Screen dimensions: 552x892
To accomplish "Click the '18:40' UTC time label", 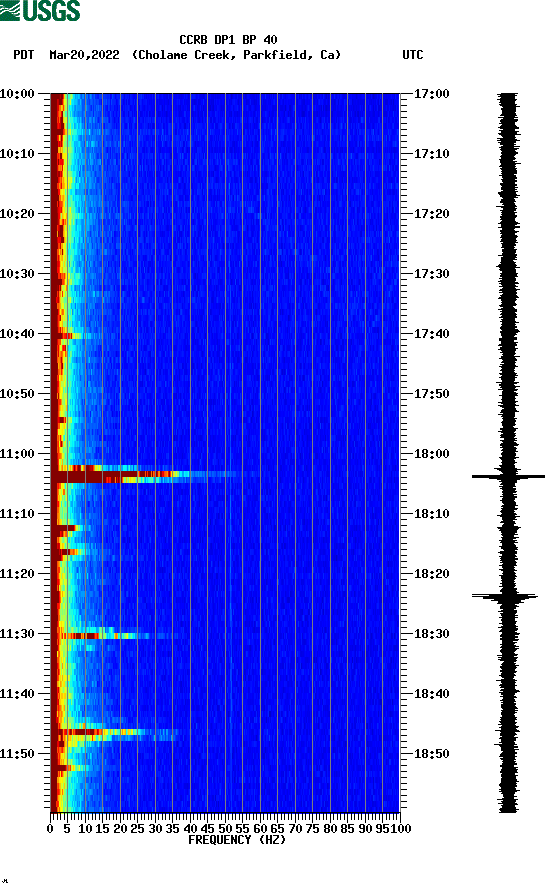I will click(x=431, y=693).
